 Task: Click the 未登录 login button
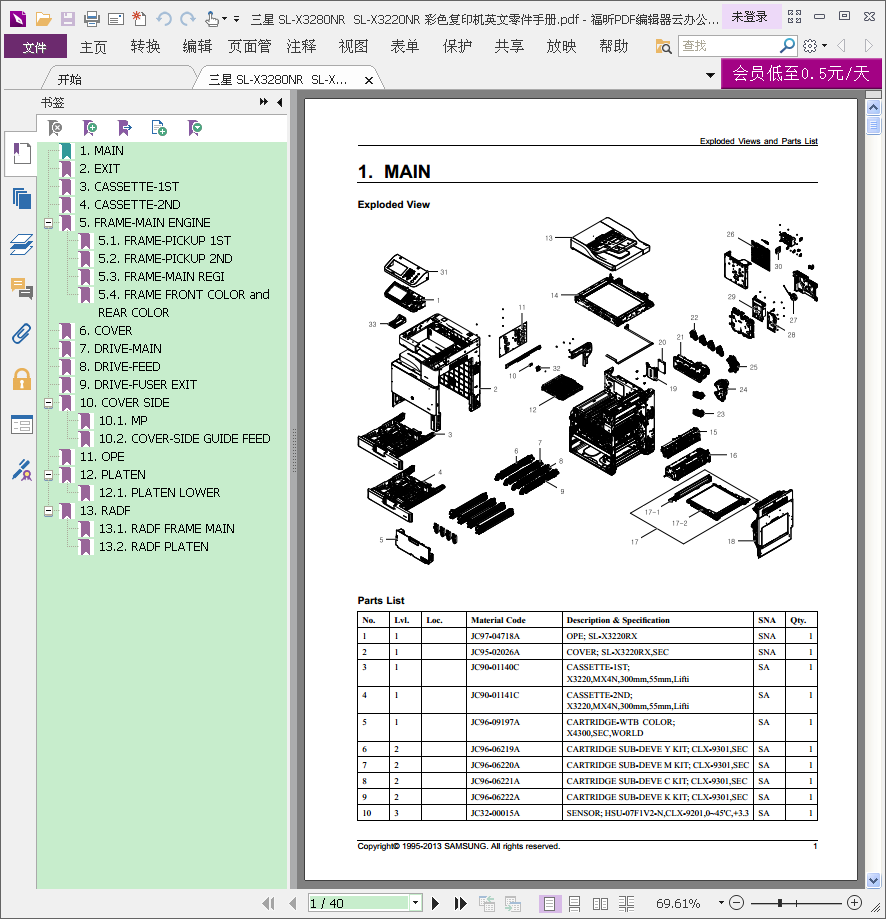pos(750,16)
